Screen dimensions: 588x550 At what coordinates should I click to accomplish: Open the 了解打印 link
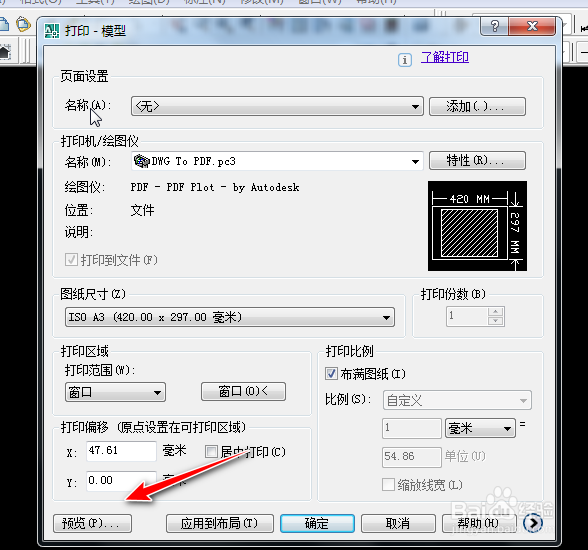[x=445, y=57]
